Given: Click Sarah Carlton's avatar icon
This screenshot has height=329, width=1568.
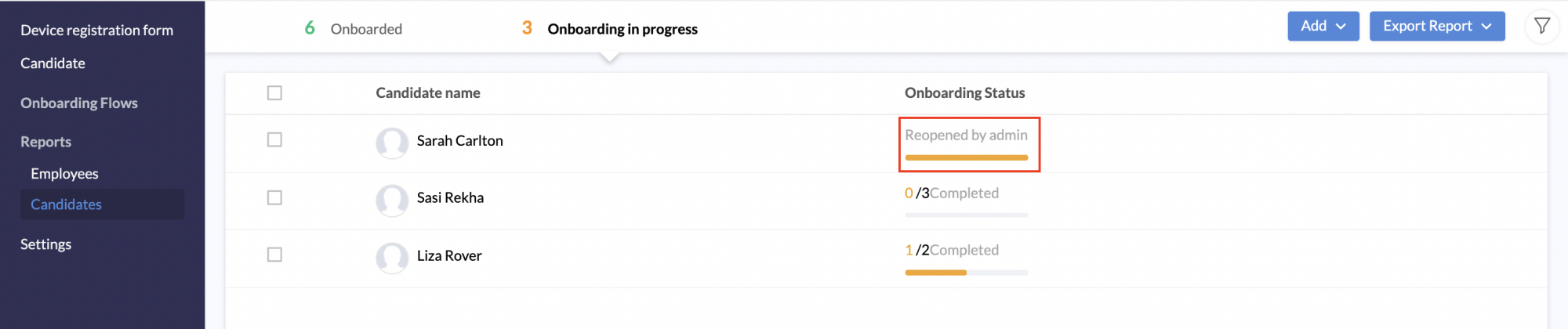Looking at the screenshot, I should [x=392, y=143].
